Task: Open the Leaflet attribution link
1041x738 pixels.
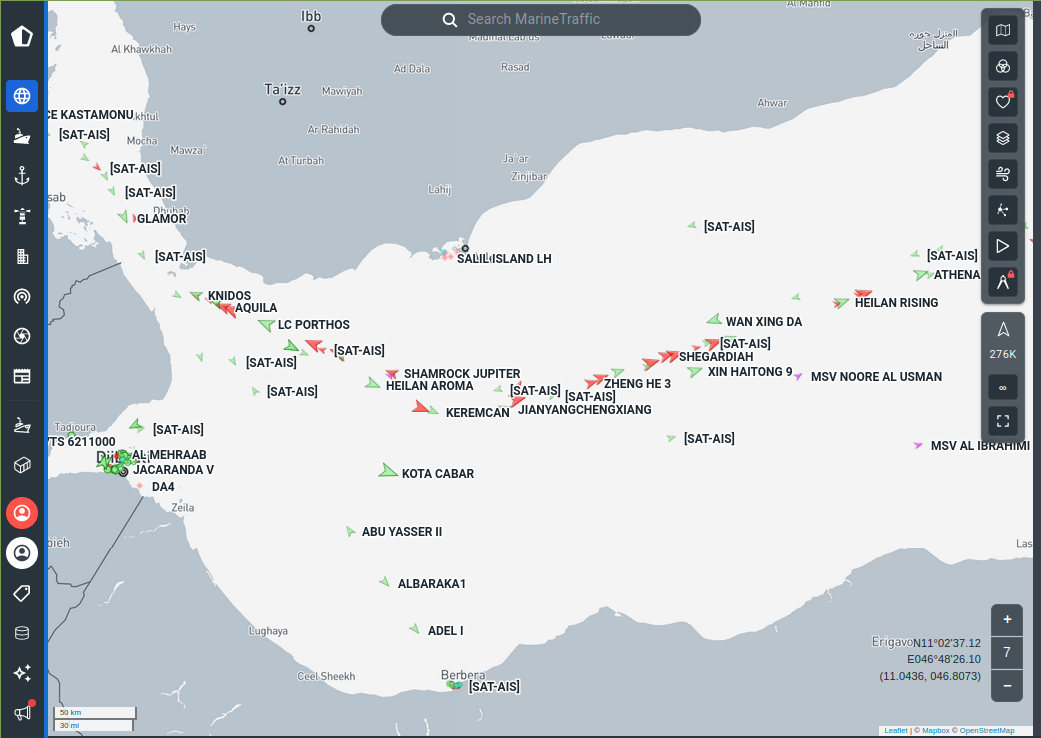Action: 896,731
